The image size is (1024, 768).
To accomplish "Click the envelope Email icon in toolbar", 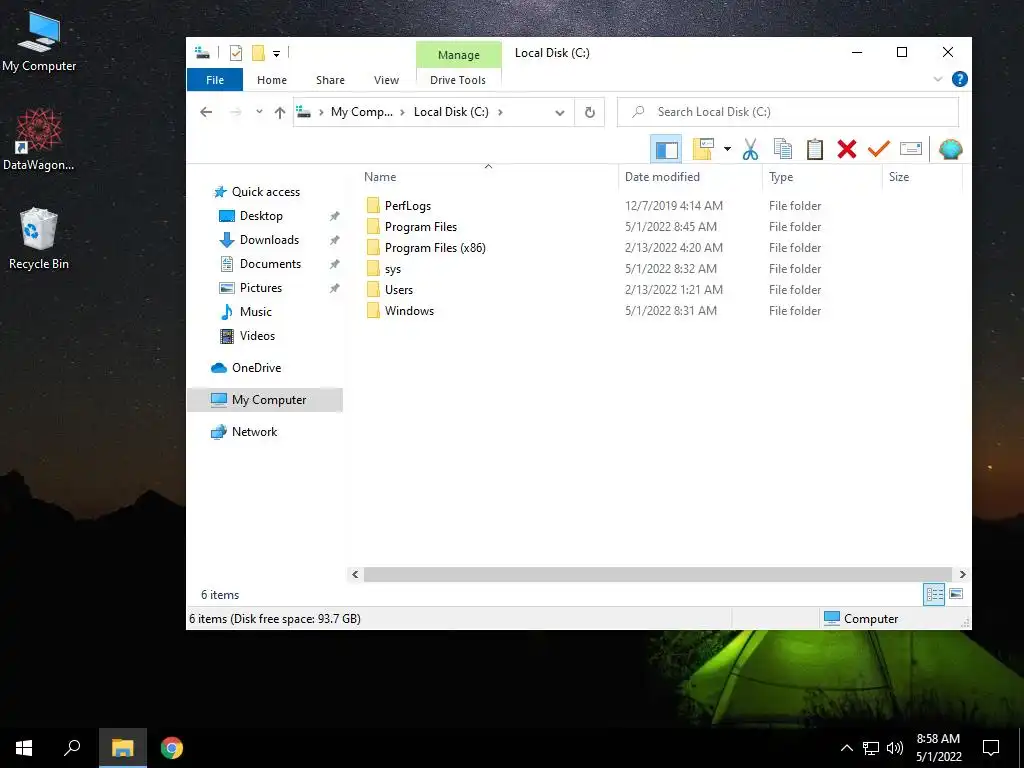I will 910,149.
